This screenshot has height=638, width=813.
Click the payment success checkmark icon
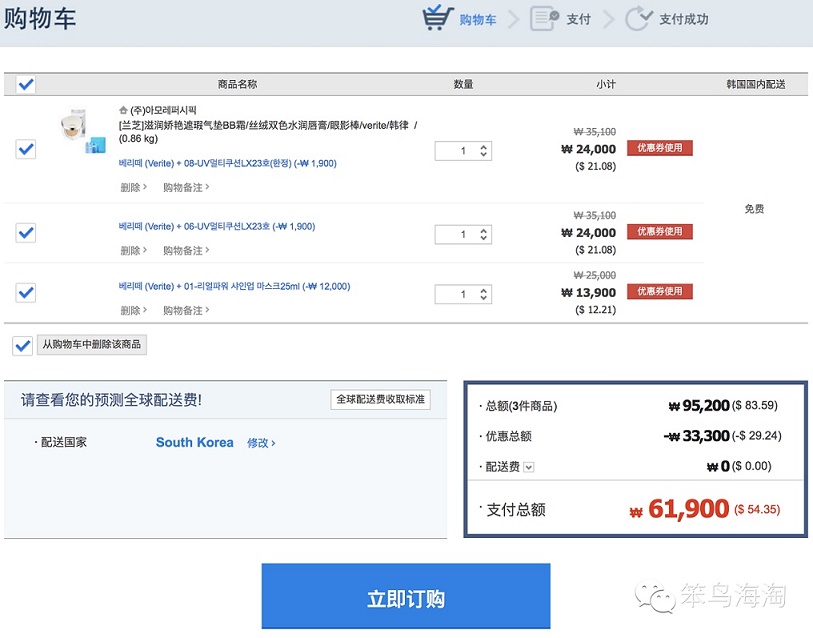click(638, 18)
